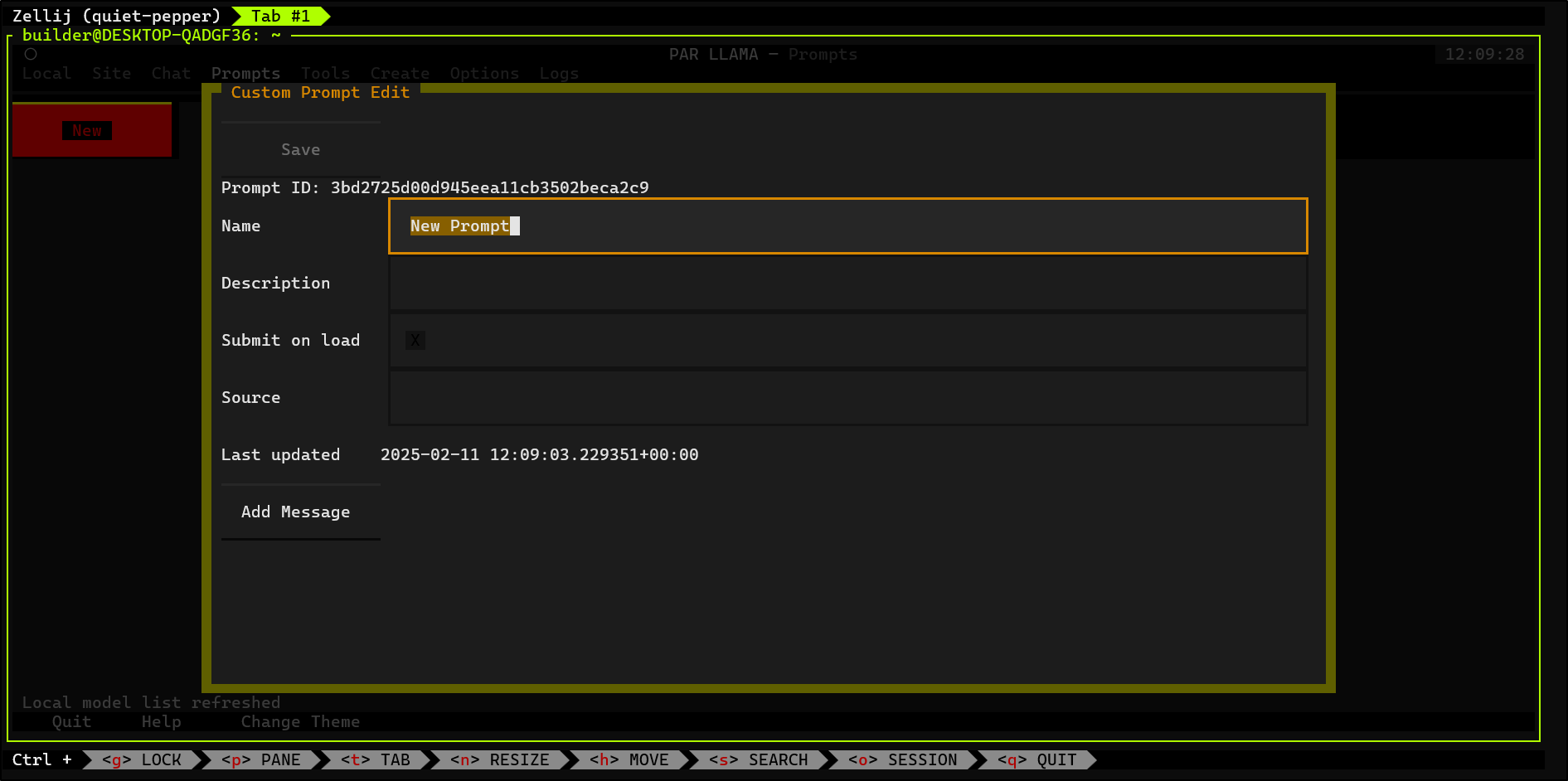This screenshot has height=781, width=1568.
Task: Switch to the Chat tab
Action: 171,74
